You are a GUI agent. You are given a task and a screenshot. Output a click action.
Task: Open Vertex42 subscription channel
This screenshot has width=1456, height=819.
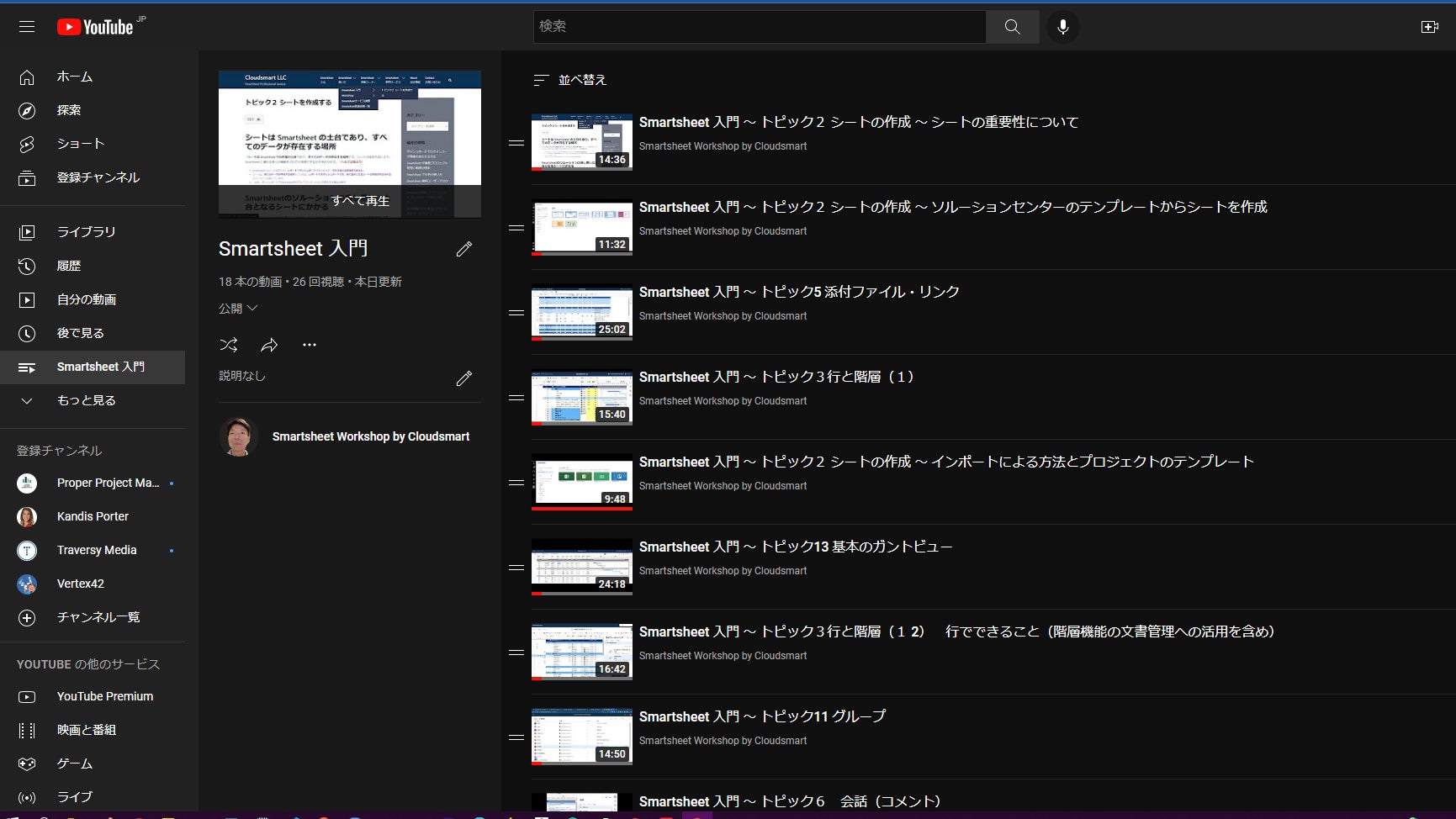pyautogui.click(x=93, y=584)
